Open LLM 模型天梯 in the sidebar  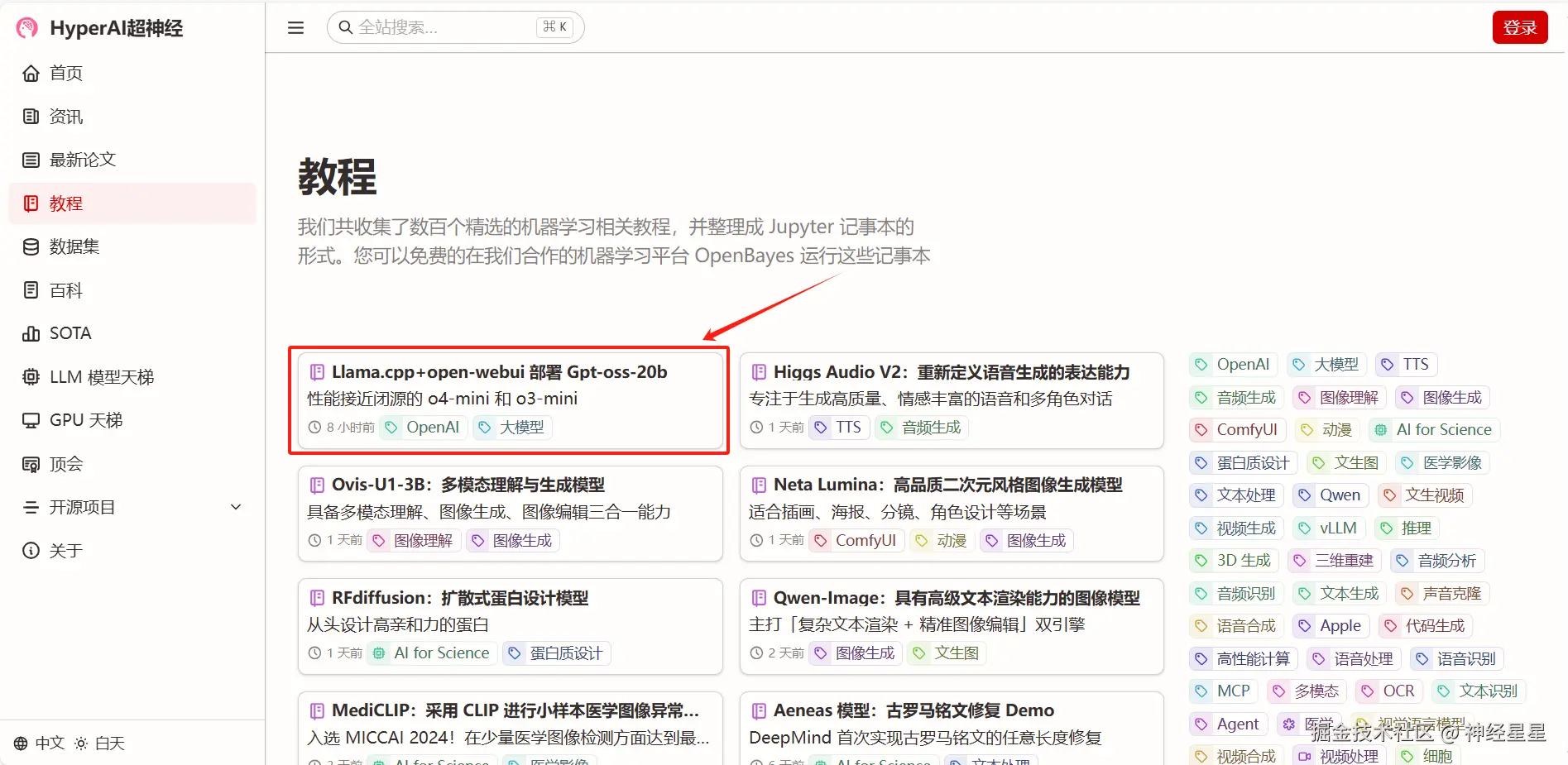pyautogui.click(x=132, y=377)
